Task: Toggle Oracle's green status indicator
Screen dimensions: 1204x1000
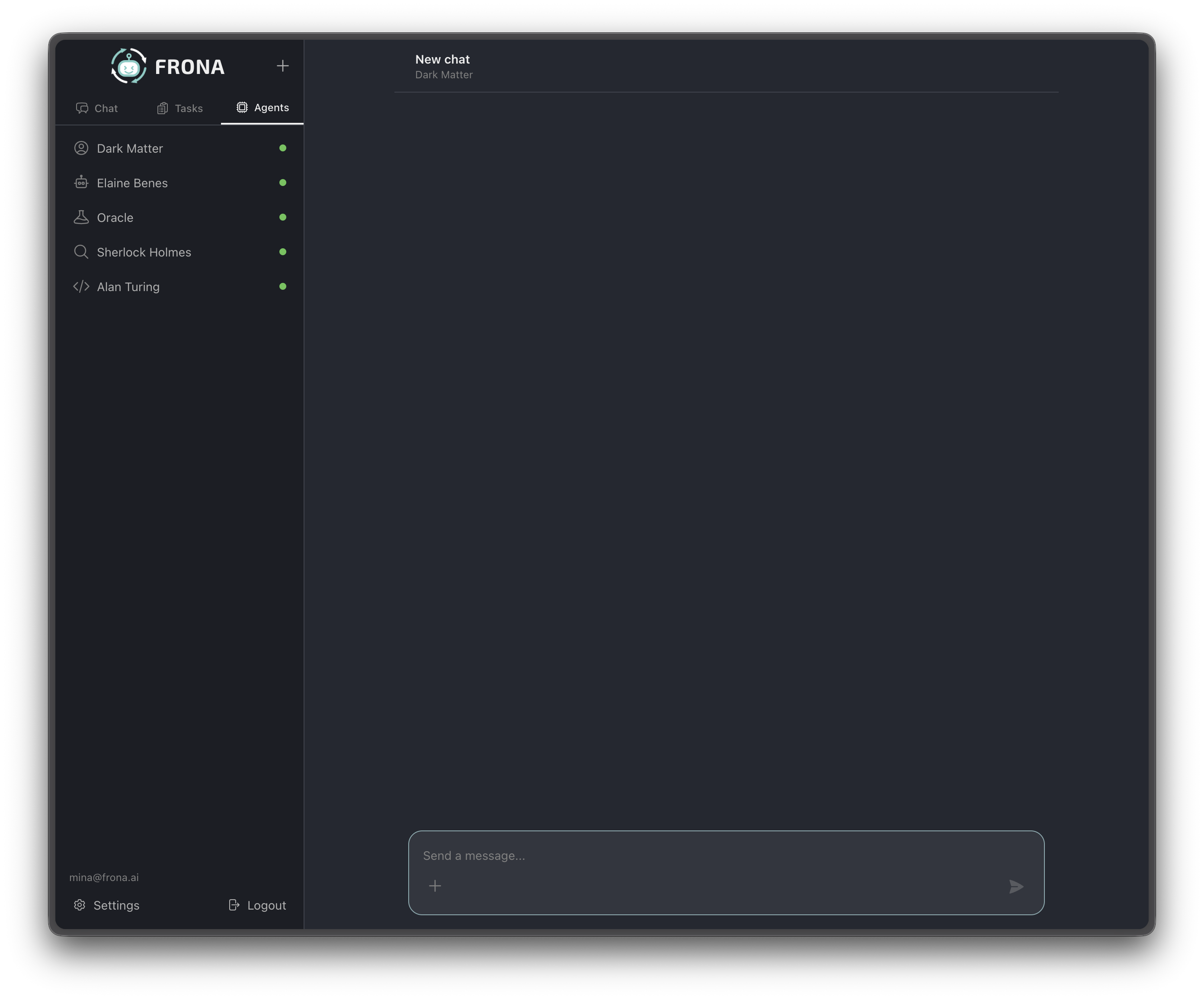Action: point(283,217)
